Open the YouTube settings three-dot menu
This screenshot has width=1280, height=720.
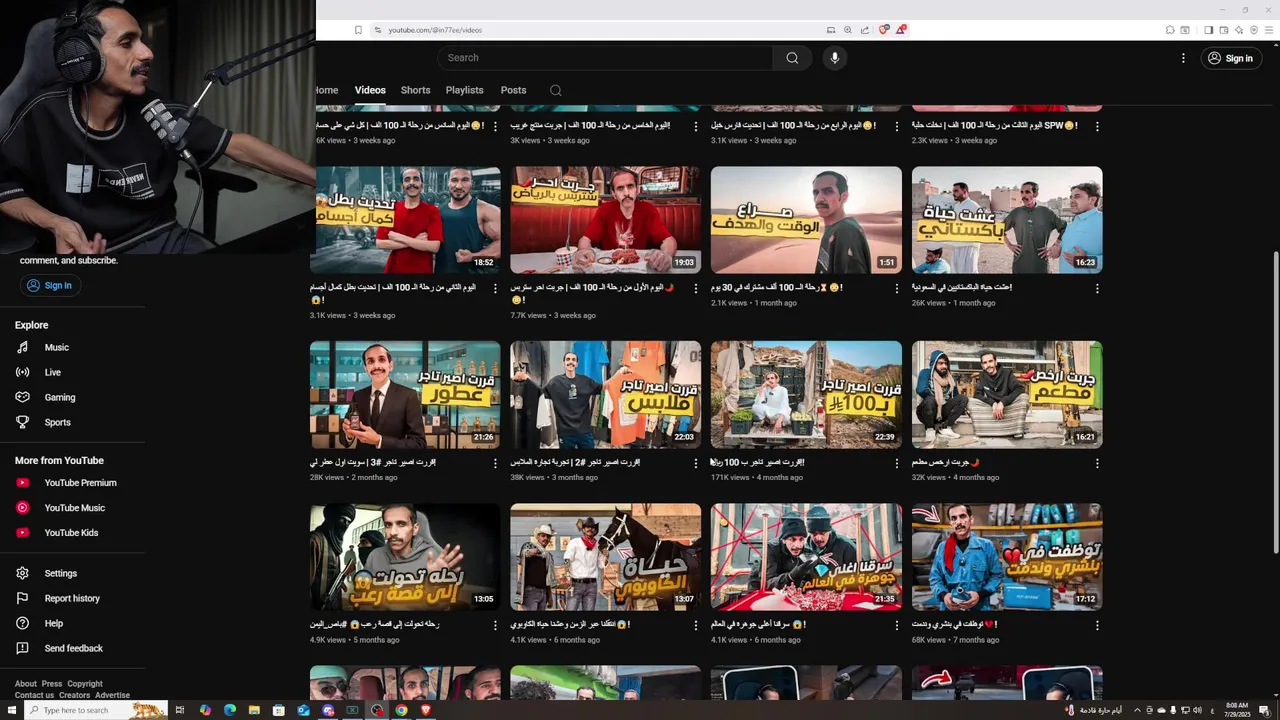click(x=1183, y=58)
